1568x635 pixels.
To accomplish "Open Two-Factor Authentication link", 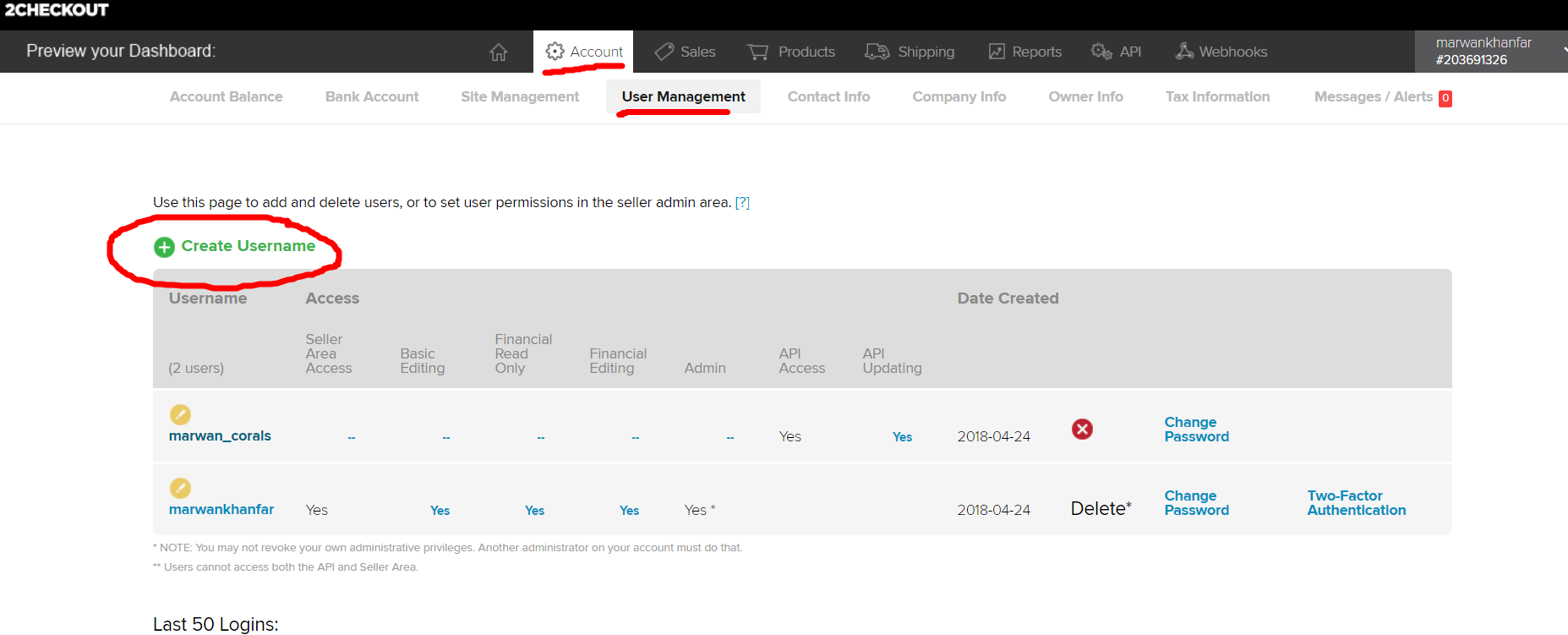I will (1357, 503).
